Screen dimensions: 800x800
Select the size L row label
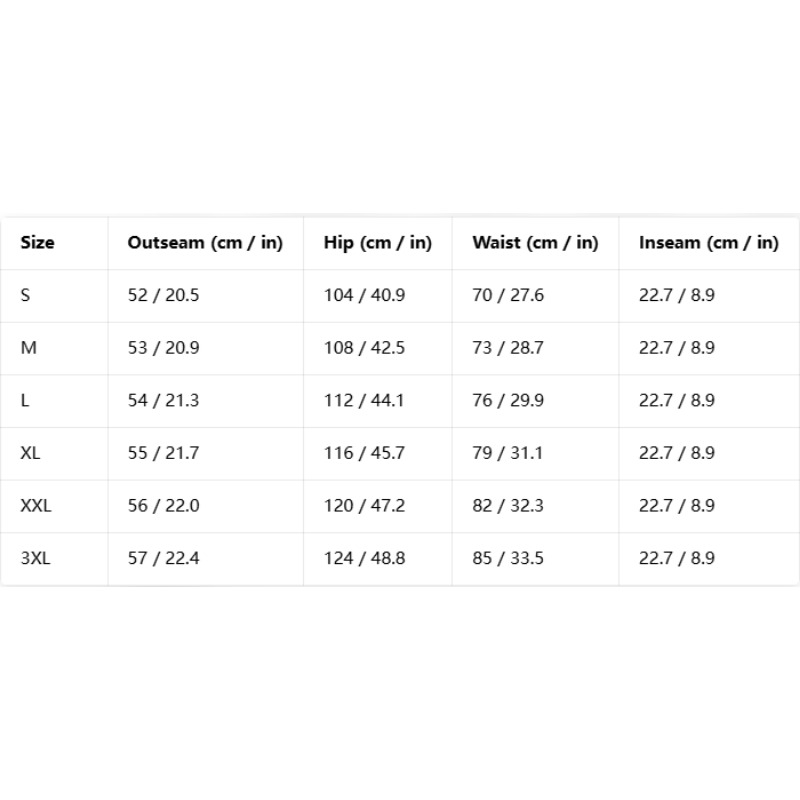24,400
